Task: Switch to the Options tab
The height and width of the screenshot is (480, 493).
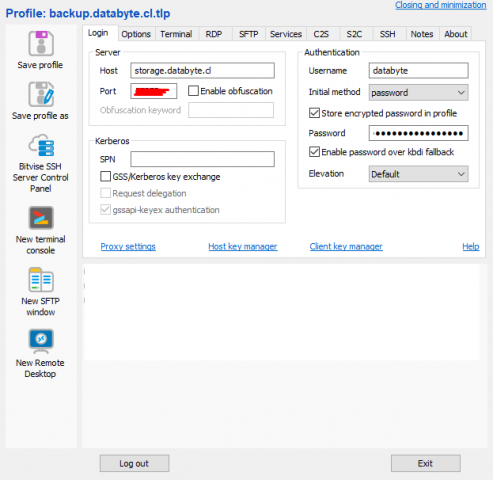Action: click(x=136, y=34)
